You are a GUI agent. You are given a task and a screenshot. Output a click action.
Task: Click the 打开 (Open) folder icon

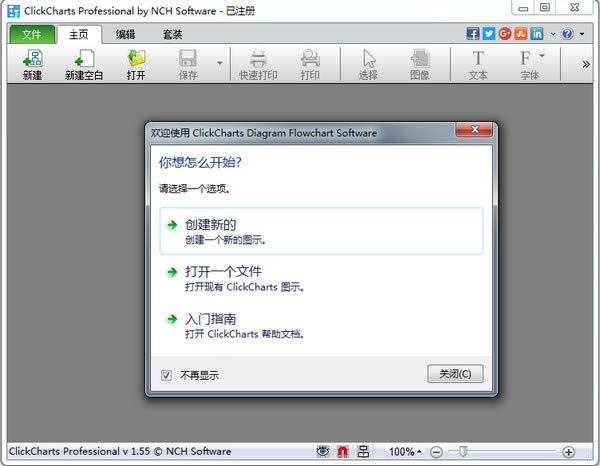(x=137, y=59)
